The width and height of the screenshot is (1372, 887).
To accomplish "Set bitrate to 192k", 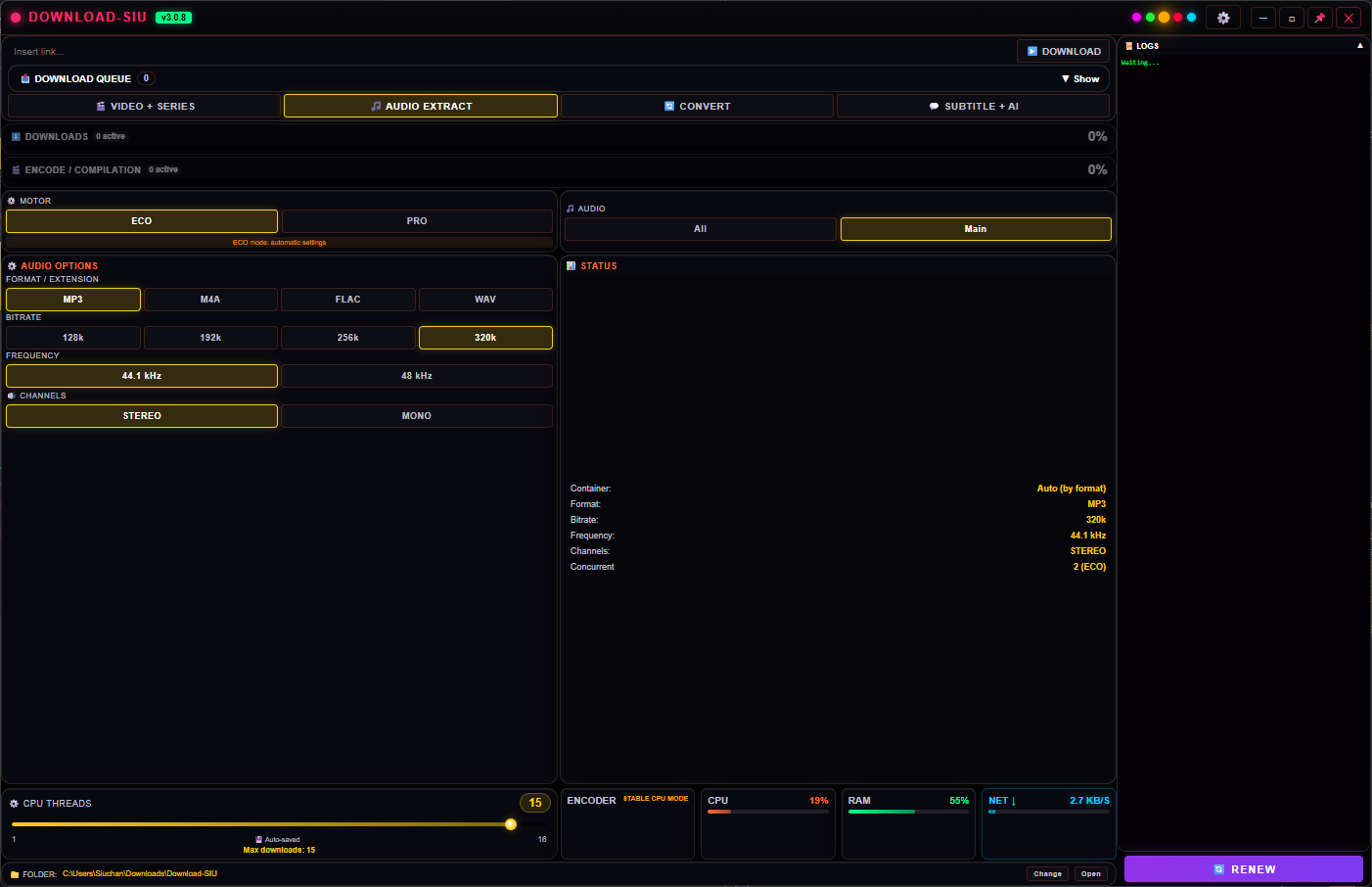I will click(x=210, y=338).
